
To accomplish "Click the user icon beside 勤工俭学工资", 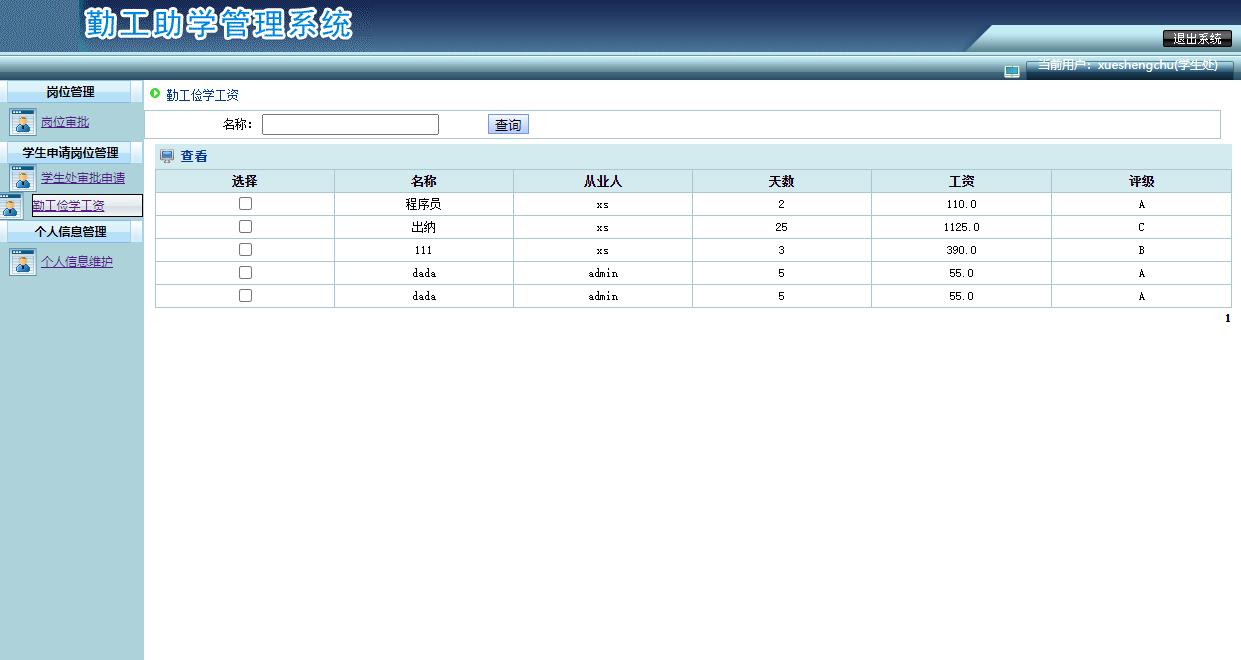I will point(10,206).
